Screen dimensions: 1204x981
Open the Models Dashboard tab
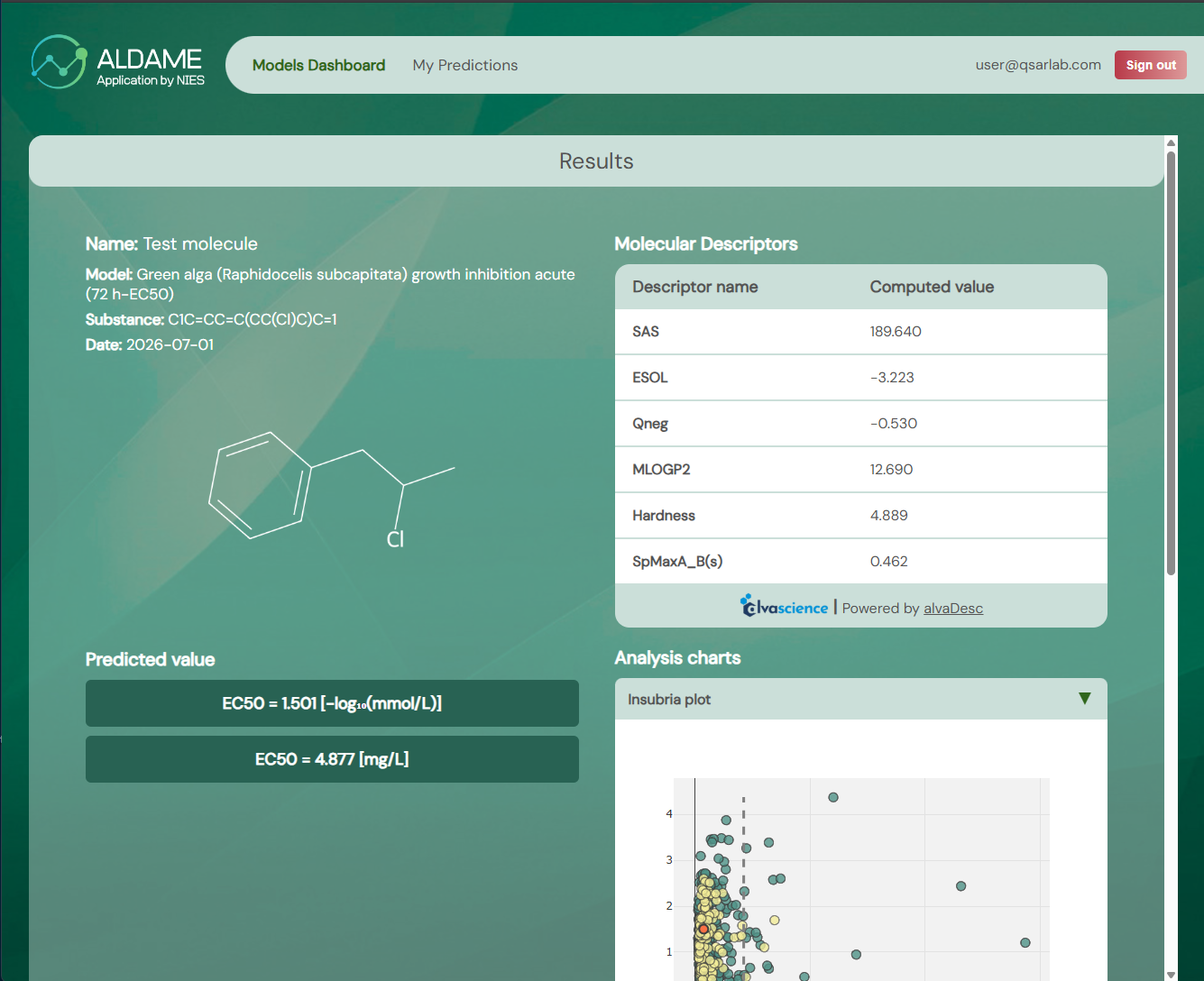tap(318, 65)
